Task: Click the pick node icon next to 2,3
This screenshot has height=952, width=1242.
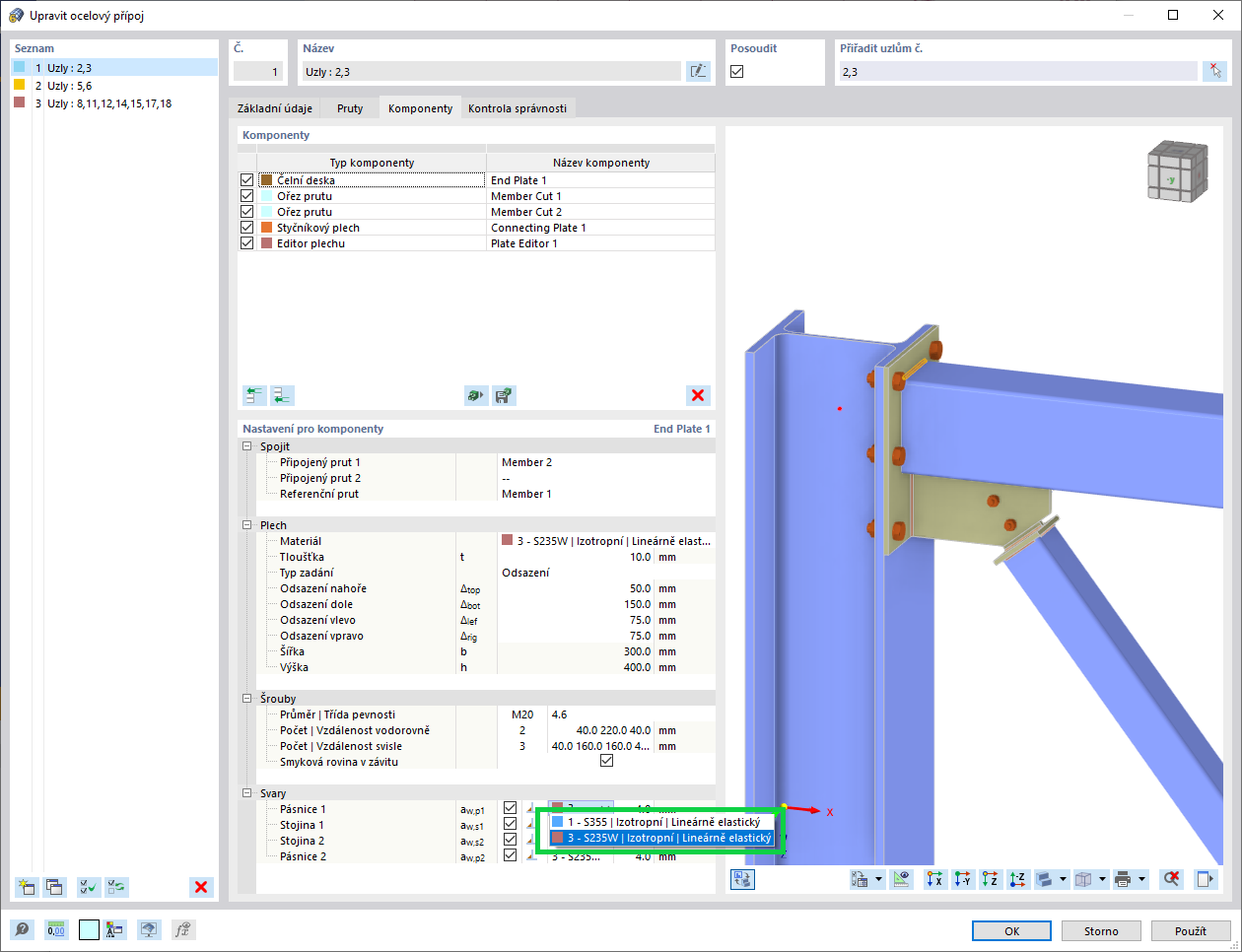Action: click(1215, 71)
